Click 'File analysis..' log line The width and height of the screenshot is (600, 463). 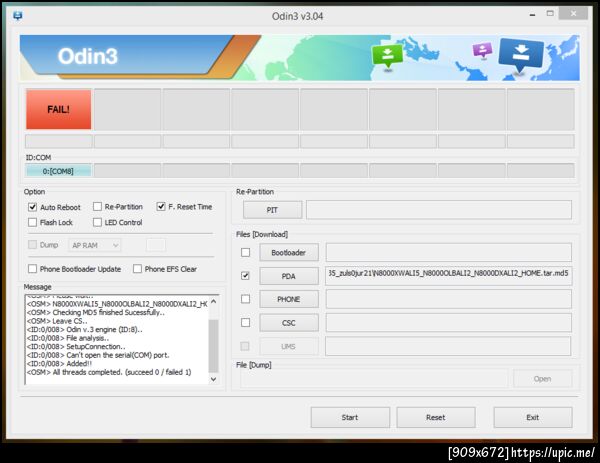point(68,338)
